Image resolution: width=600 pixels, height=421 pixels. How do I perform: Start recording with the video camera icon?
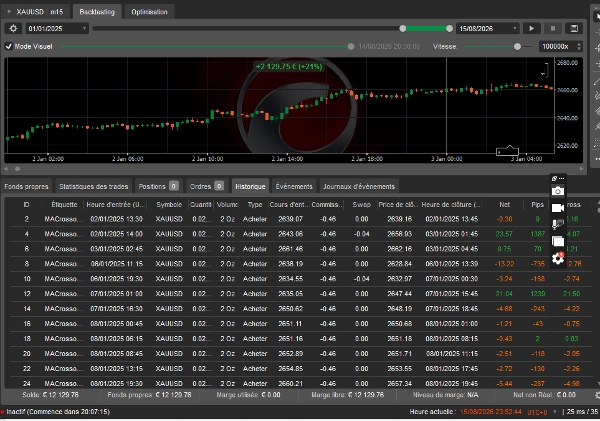coord(558,208)
